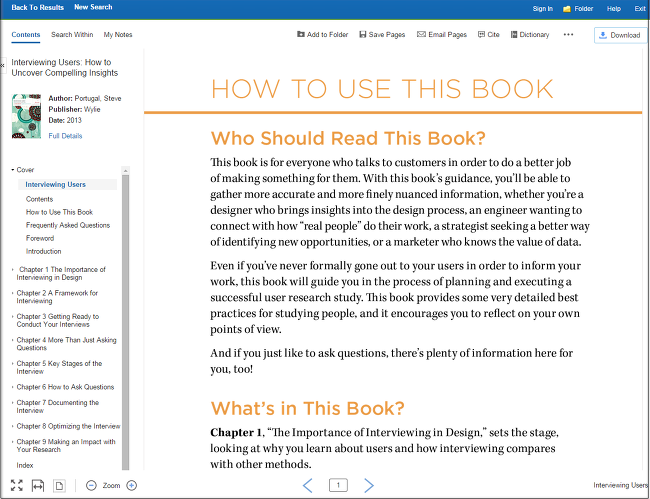Screen dimensions: 650x499
Task: Click the book cover thumbnail
Action: point(27,116)
